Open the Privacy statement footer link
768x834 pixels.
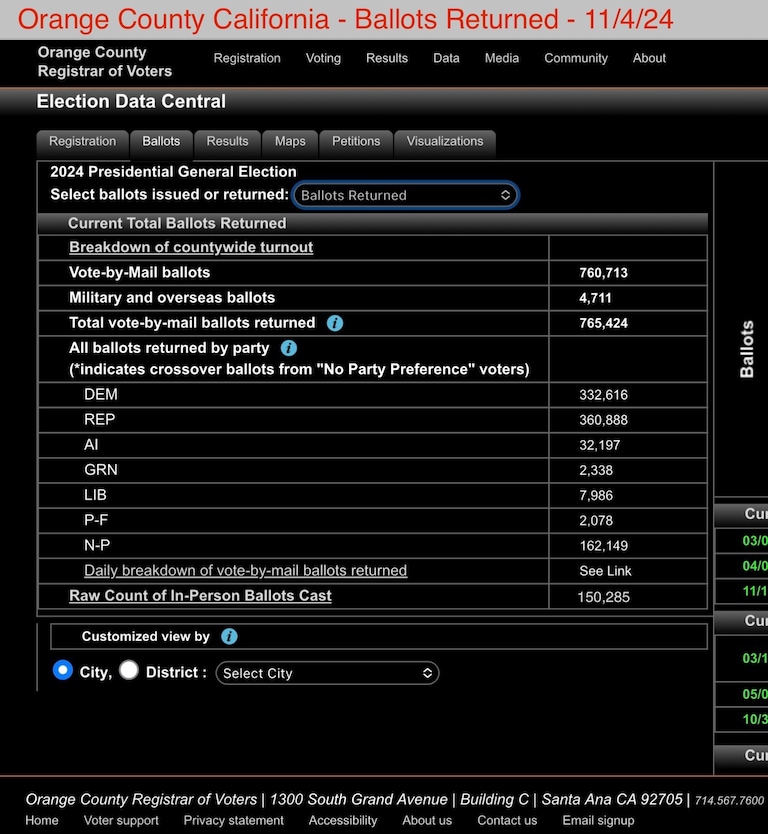tap(233, 820)
